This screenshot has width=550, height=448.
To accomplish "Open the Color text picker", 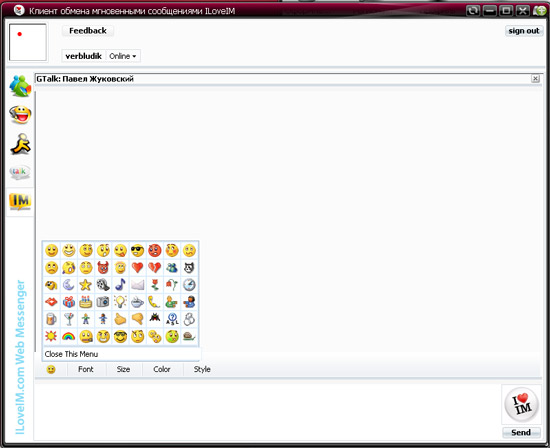I will click(x=162, y=369).
